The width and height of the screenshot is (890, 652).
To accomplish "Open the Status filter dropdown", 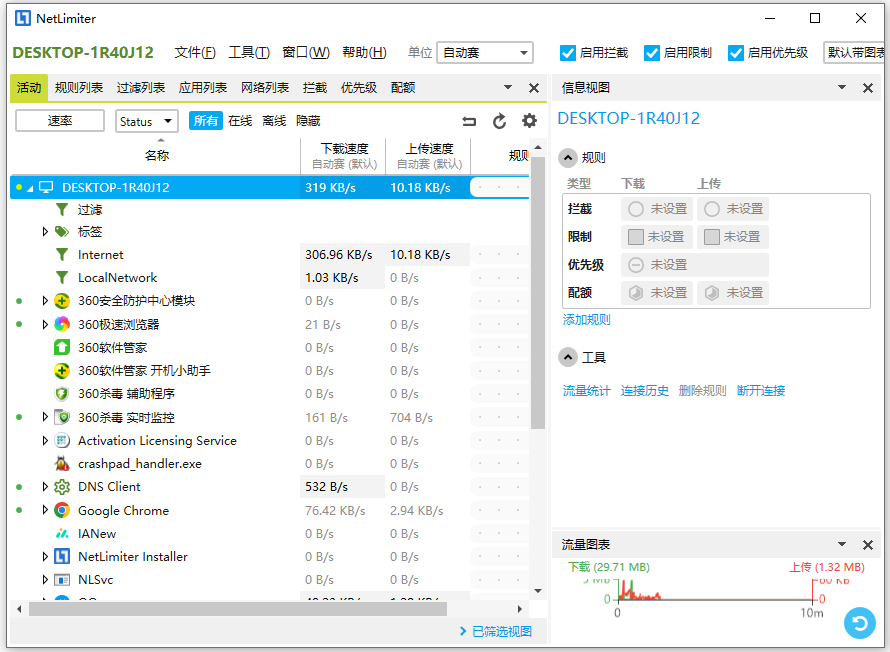I will pos(146,120).
